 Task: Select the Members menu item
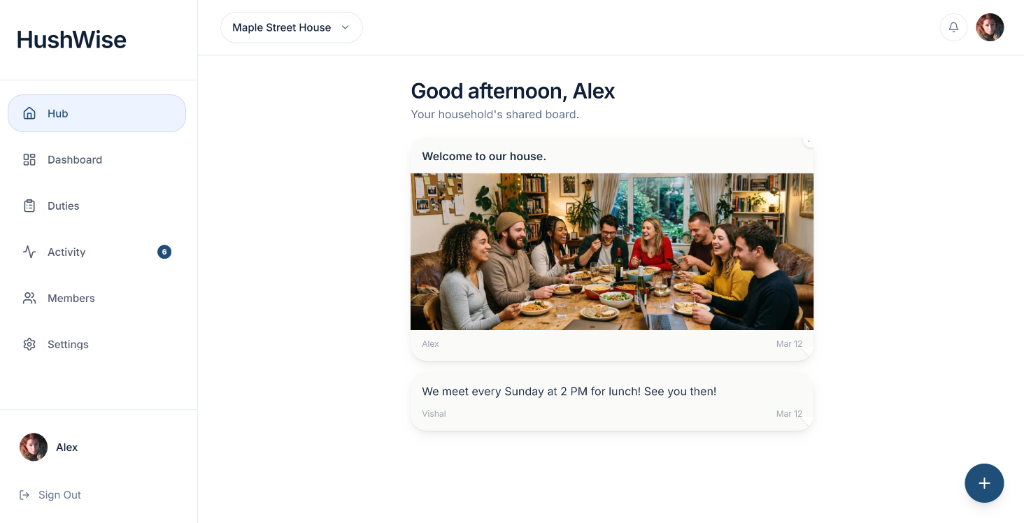pyautogui.click(x=71, y=298)
